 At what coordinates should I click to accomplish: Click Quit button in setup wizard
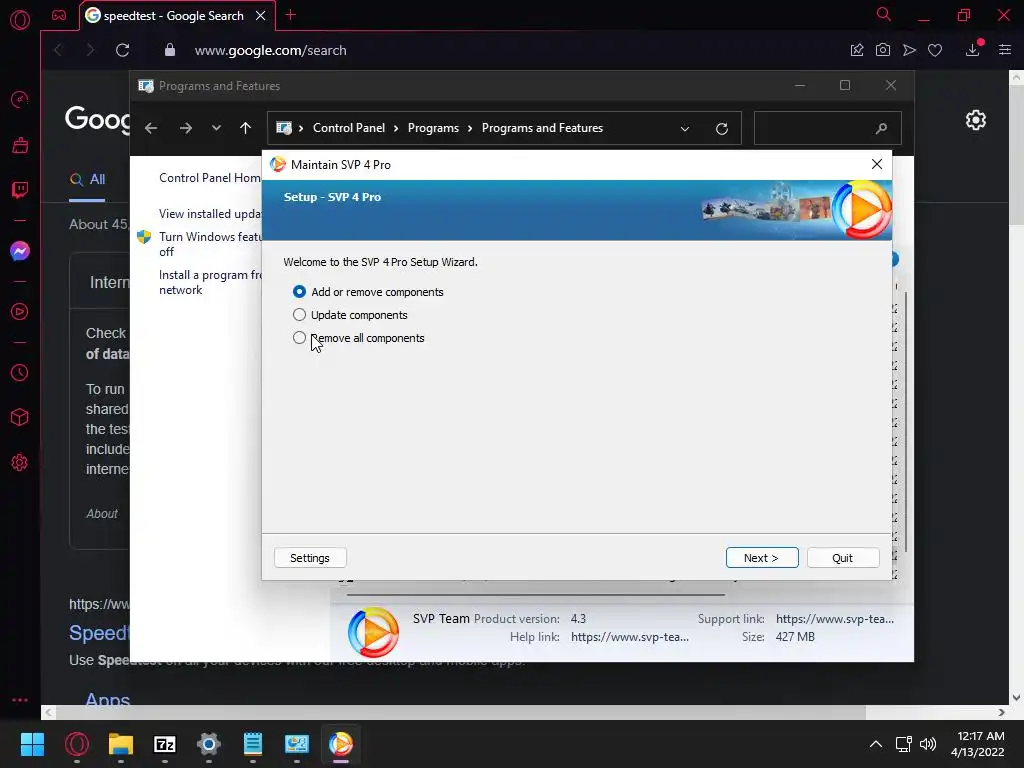842,558
